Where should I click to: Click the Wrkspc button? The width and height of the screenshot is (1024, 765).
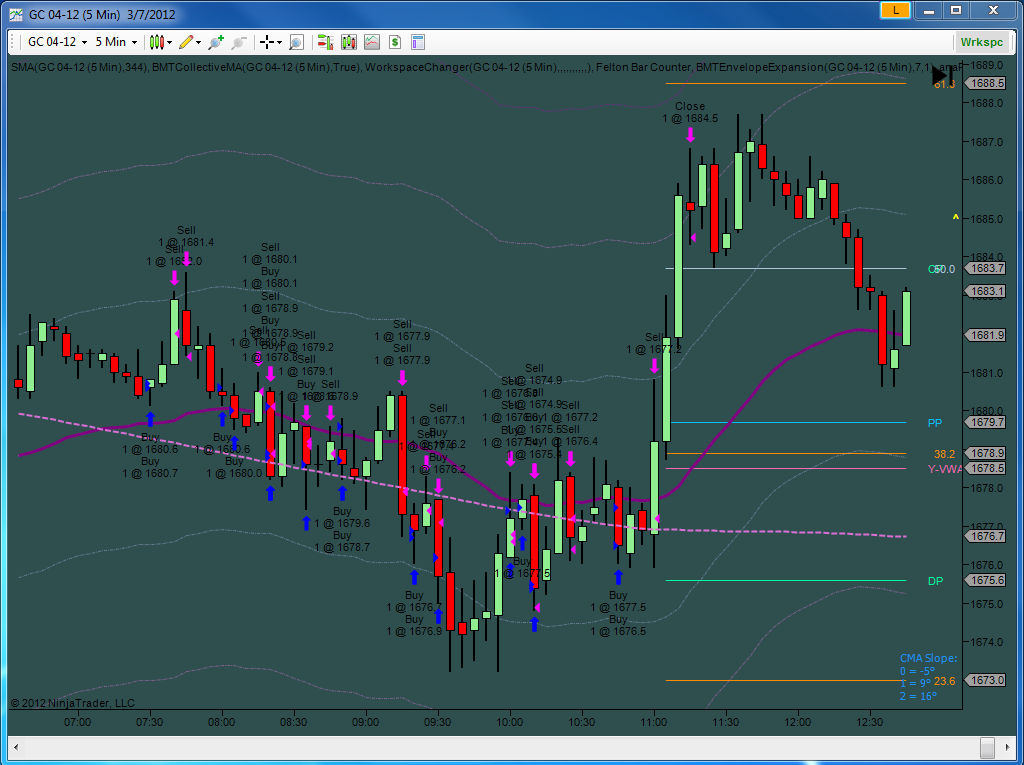point(982,42)
